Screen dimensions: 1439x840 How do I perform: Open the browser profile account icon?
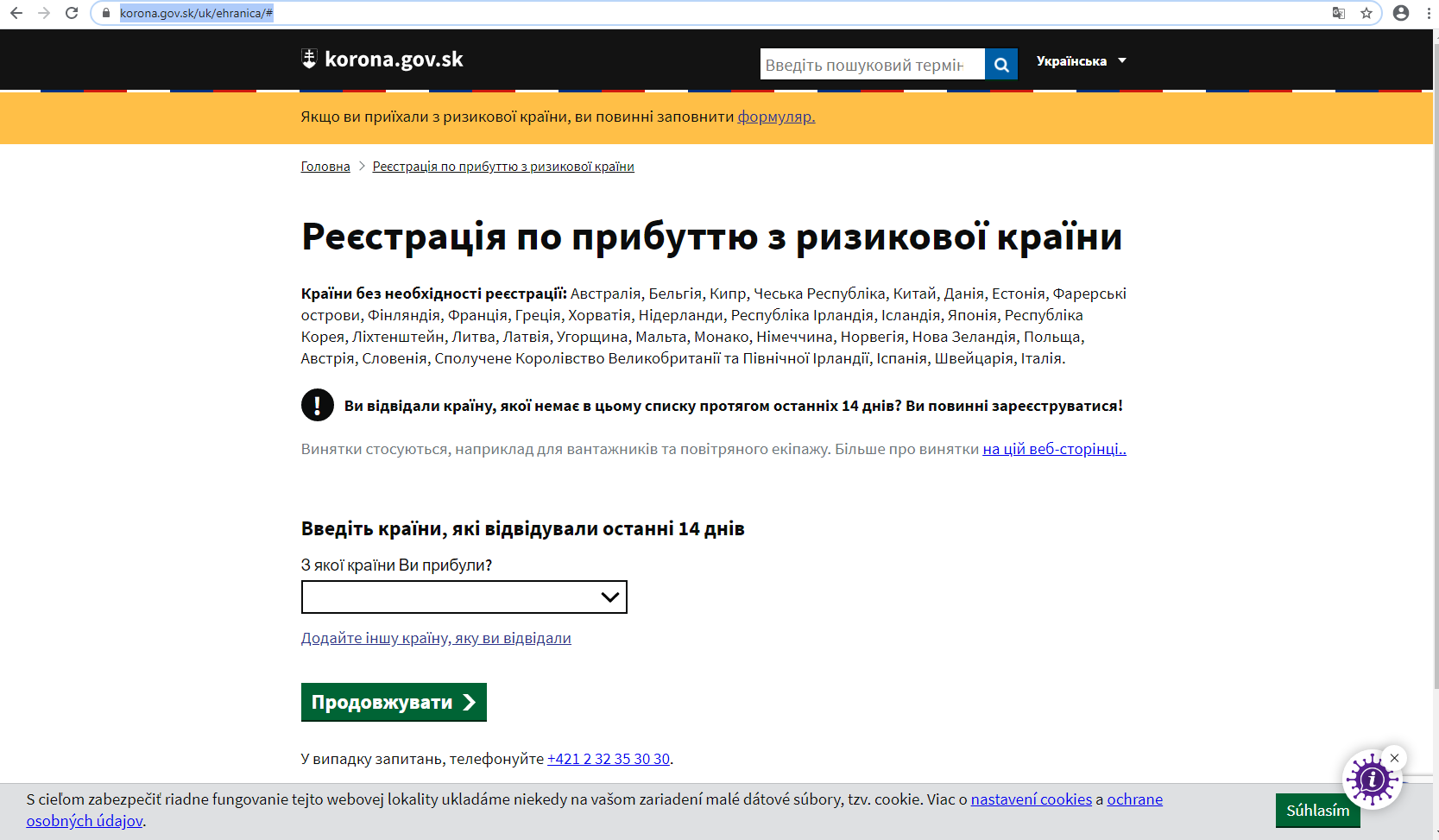[1401, 13]
